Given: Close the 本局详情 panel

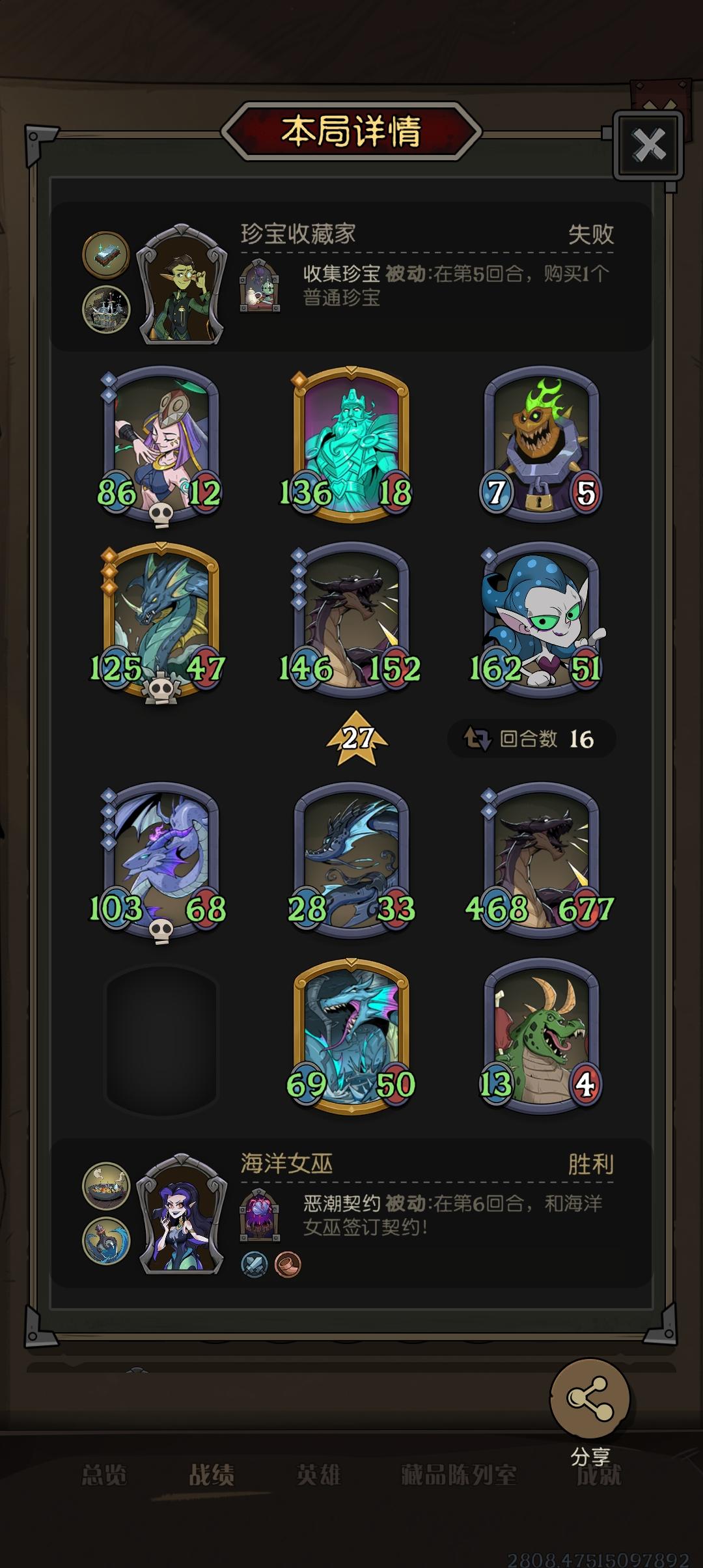Looking at the screenshot, I should click(x=648, y=145).
